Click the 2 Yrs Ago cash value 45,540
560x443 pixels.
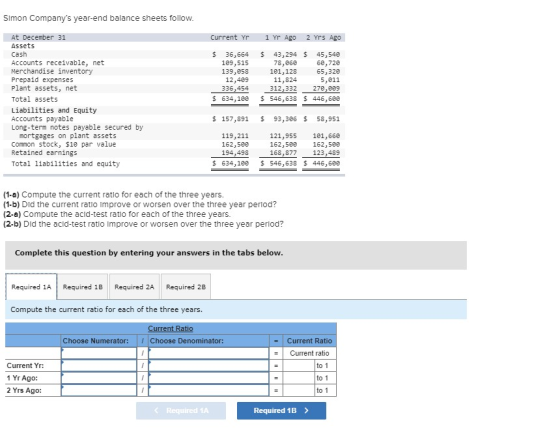[328, 54]
